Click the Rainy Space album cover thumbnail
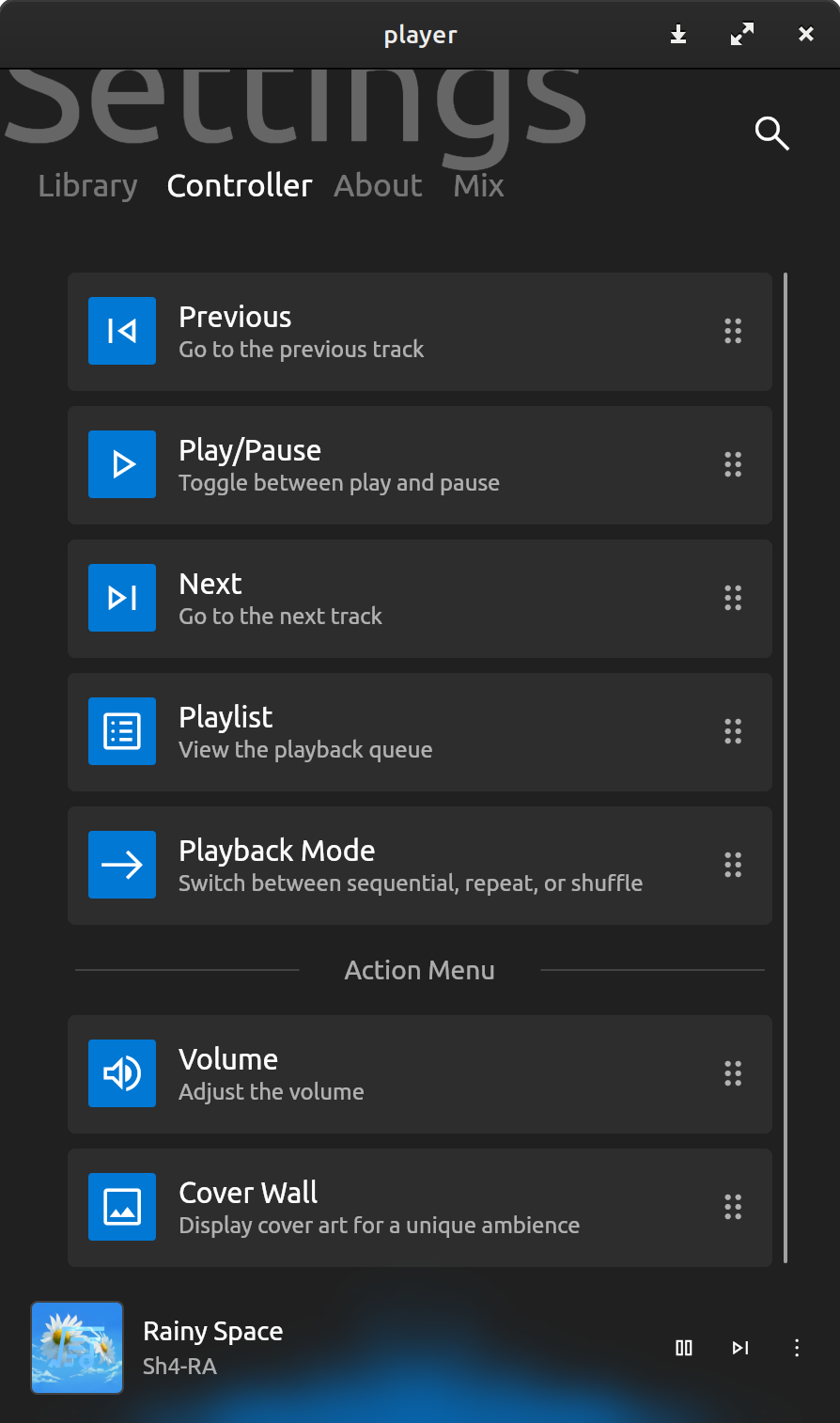 click(x=77, y=1348)
